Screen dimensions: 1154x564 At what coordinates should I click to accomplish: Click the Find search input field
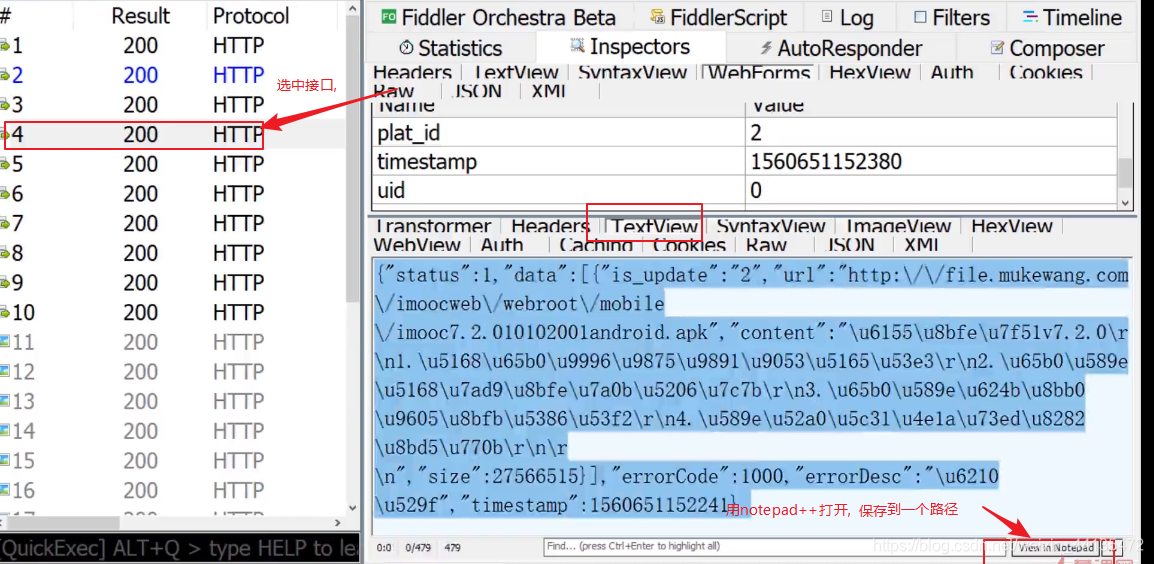pos(774,547)
